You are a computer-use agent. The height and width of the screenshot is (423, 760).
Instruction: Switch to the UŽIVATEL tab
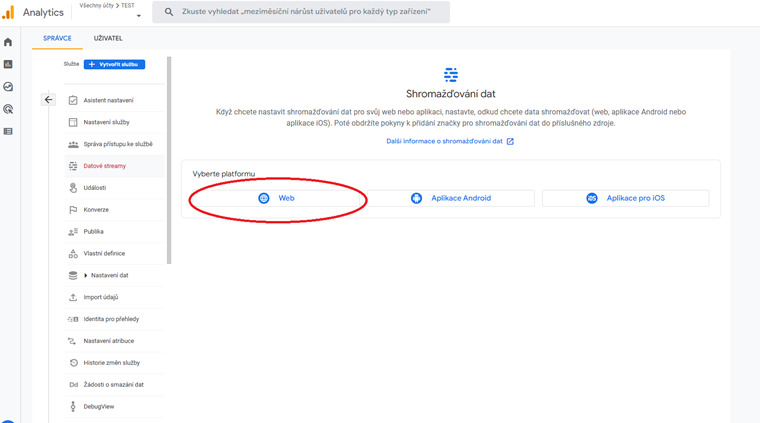click(108, 38)
